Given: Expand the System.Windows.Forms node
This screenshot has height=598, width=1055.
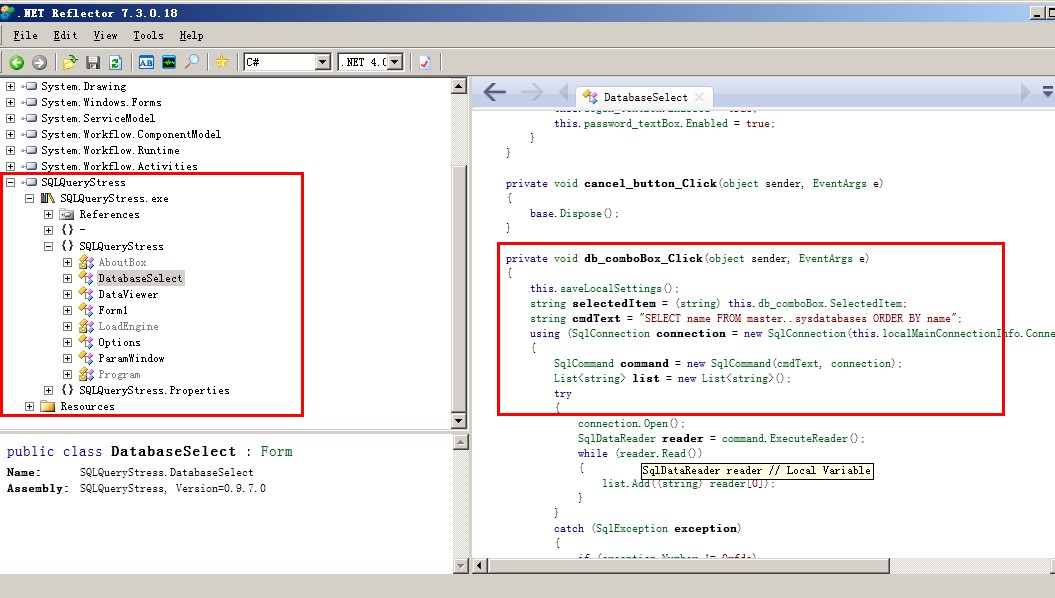Looking at the screenshot, I should [10, 102].
